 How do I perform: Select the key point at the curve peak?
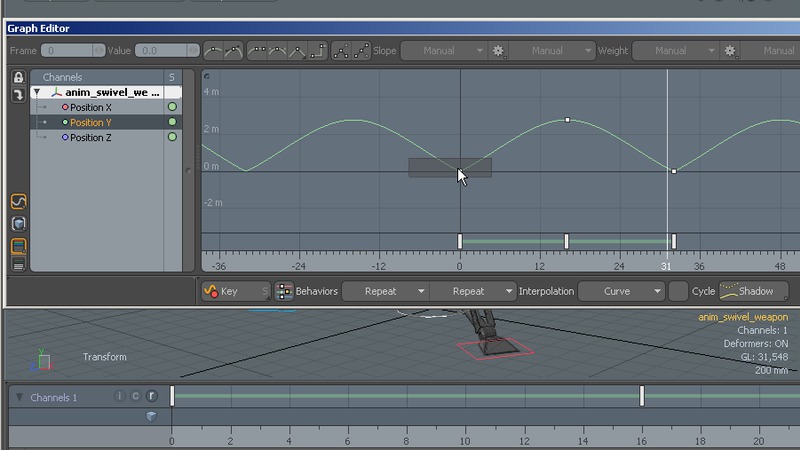pos(567,120)
